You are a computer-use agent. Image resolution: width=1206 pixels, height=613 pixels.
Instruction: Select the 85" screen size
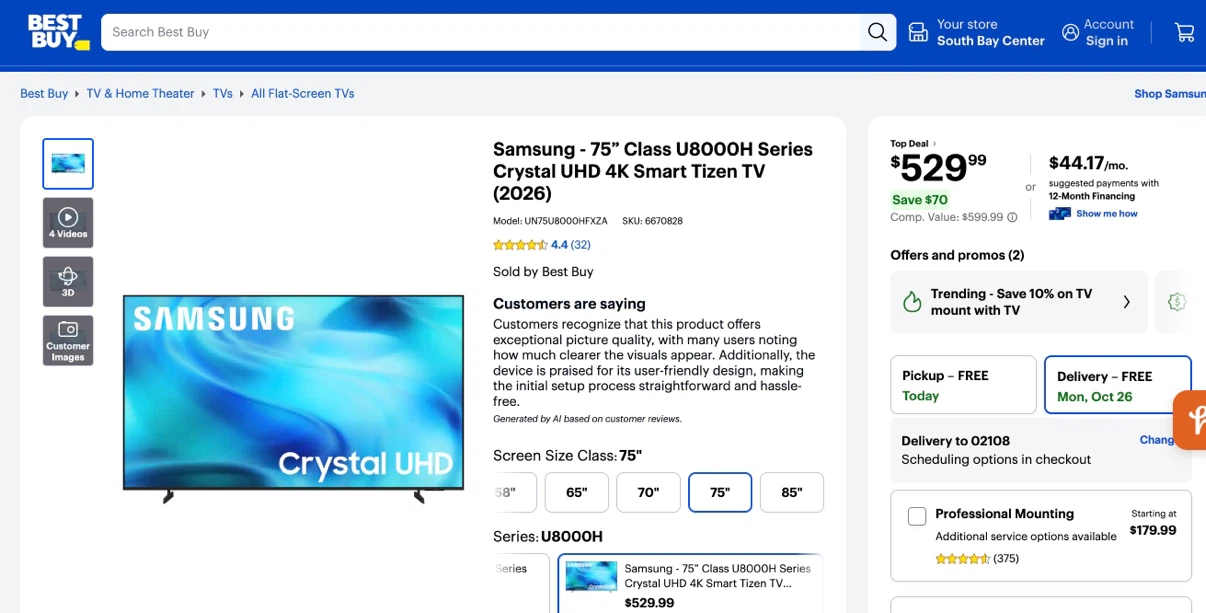[792, 492]
